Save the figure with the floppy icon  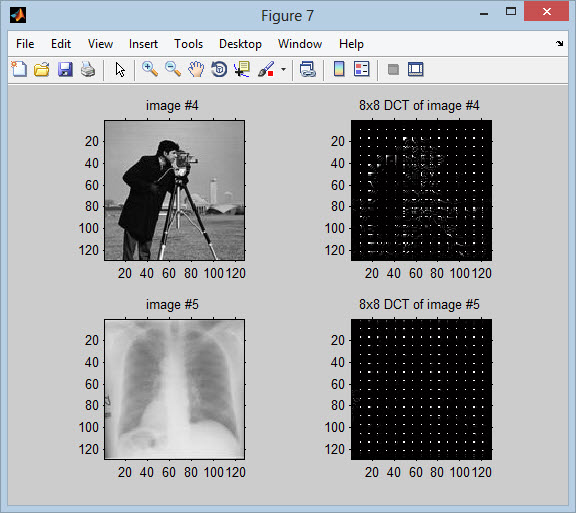[65, 69]
